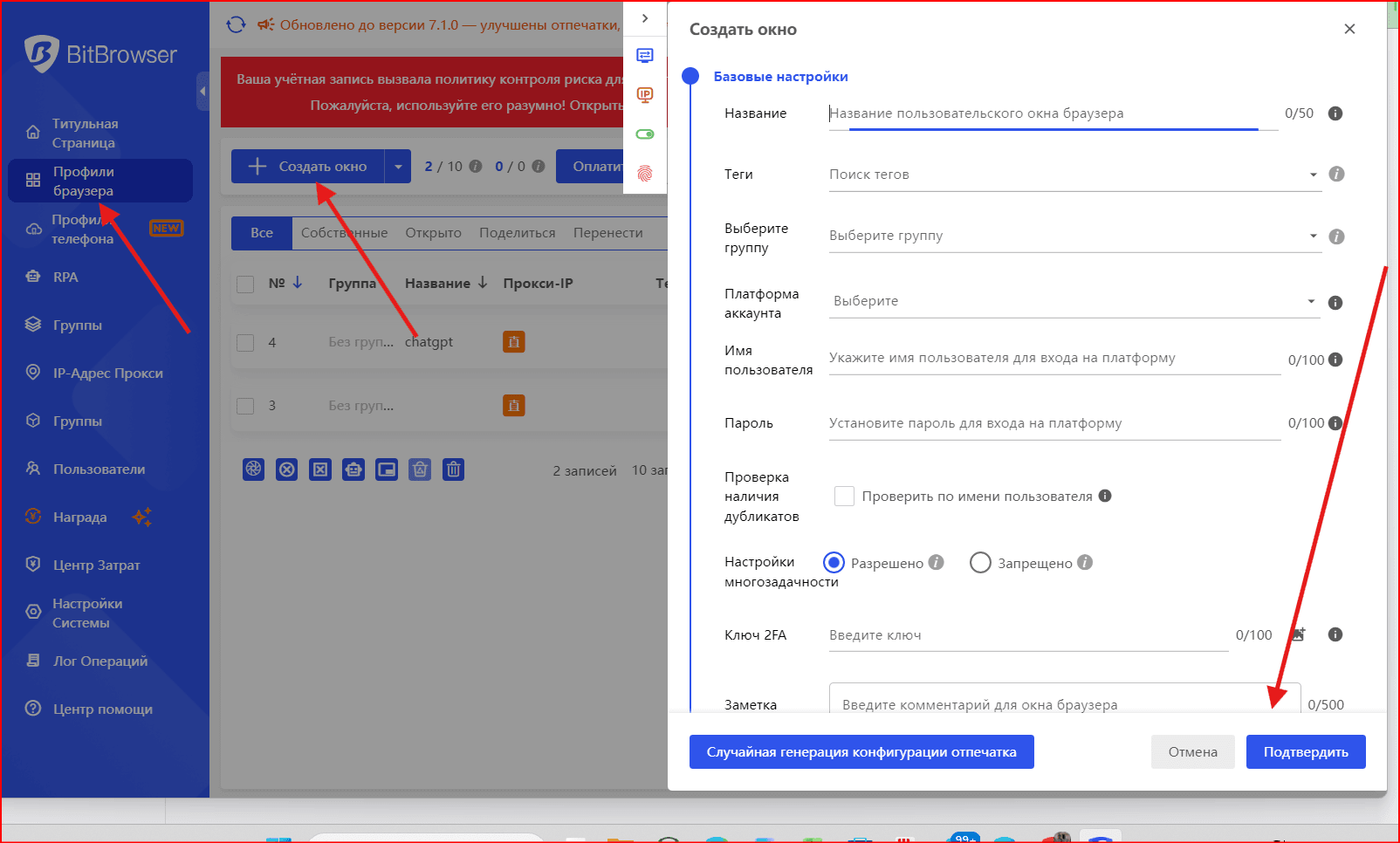
Task: Click the rightmost trash bin icon below the table
Action: (453, 469)
